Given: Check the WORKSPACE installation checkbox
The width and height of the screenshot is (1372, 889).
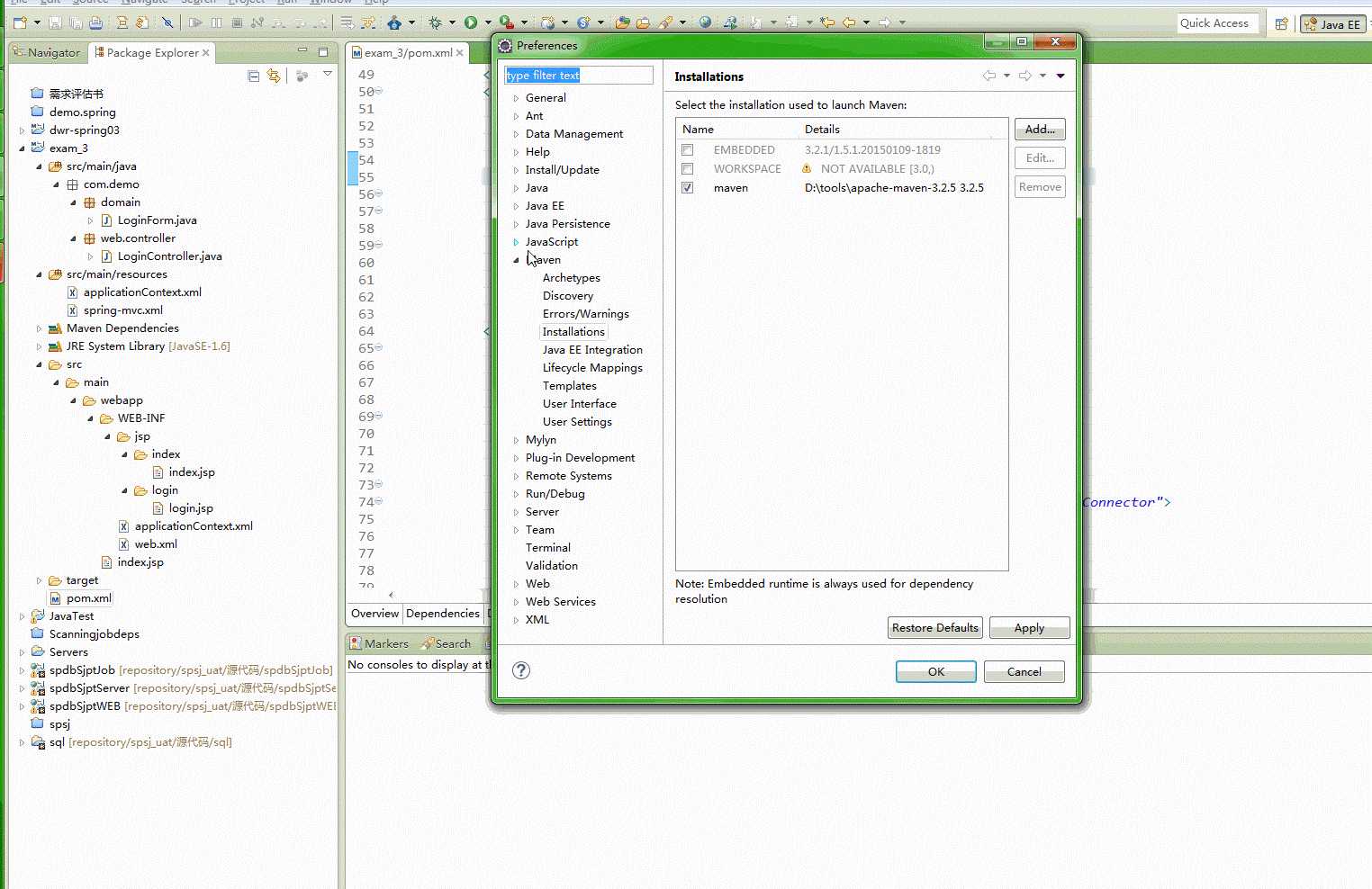Looking at the screenshot, I should (688, 169).
